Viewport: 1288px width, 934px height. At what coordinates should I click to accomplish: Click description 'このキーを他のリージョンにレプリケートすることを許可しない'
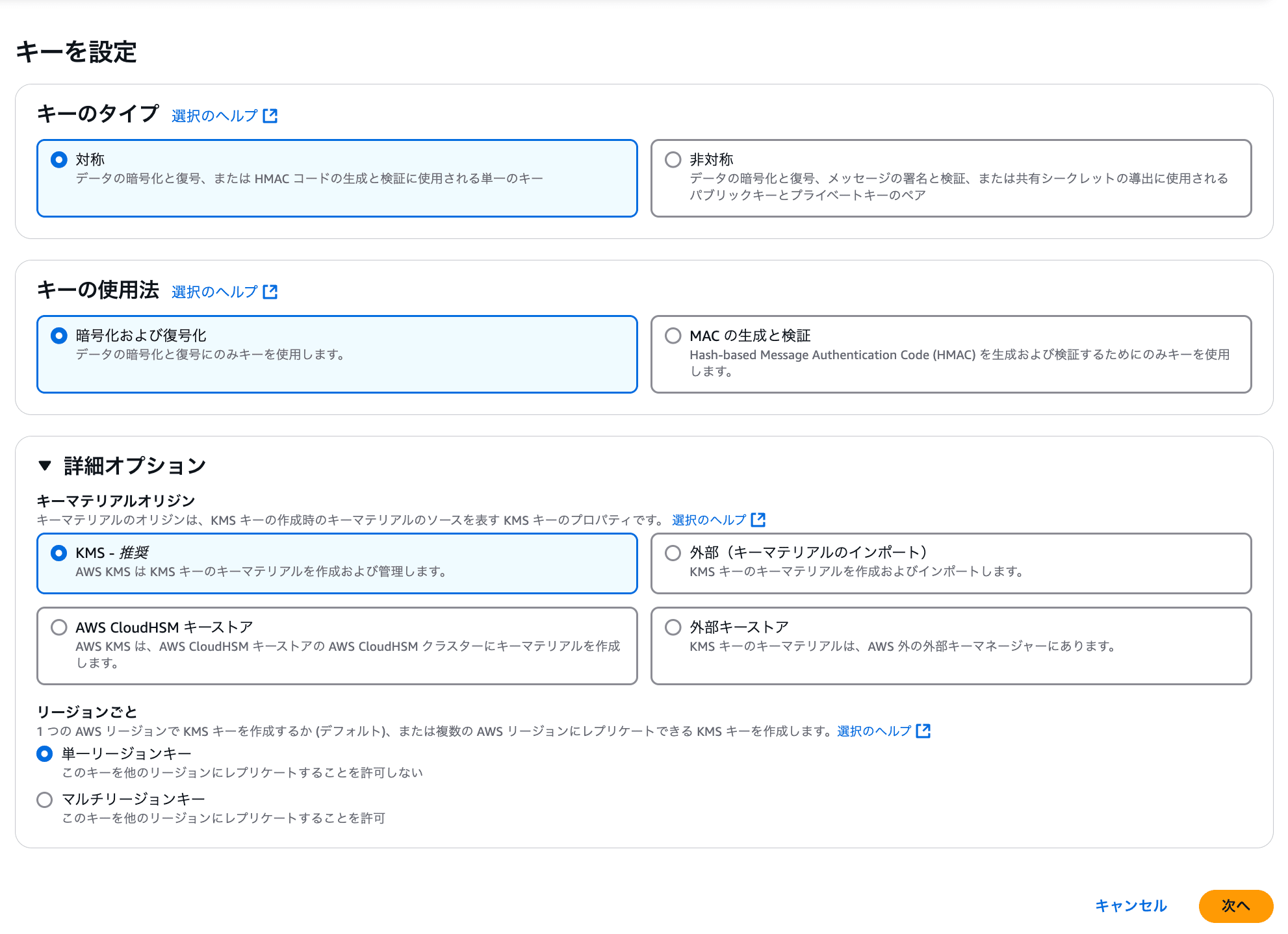(x=242, y=773)
